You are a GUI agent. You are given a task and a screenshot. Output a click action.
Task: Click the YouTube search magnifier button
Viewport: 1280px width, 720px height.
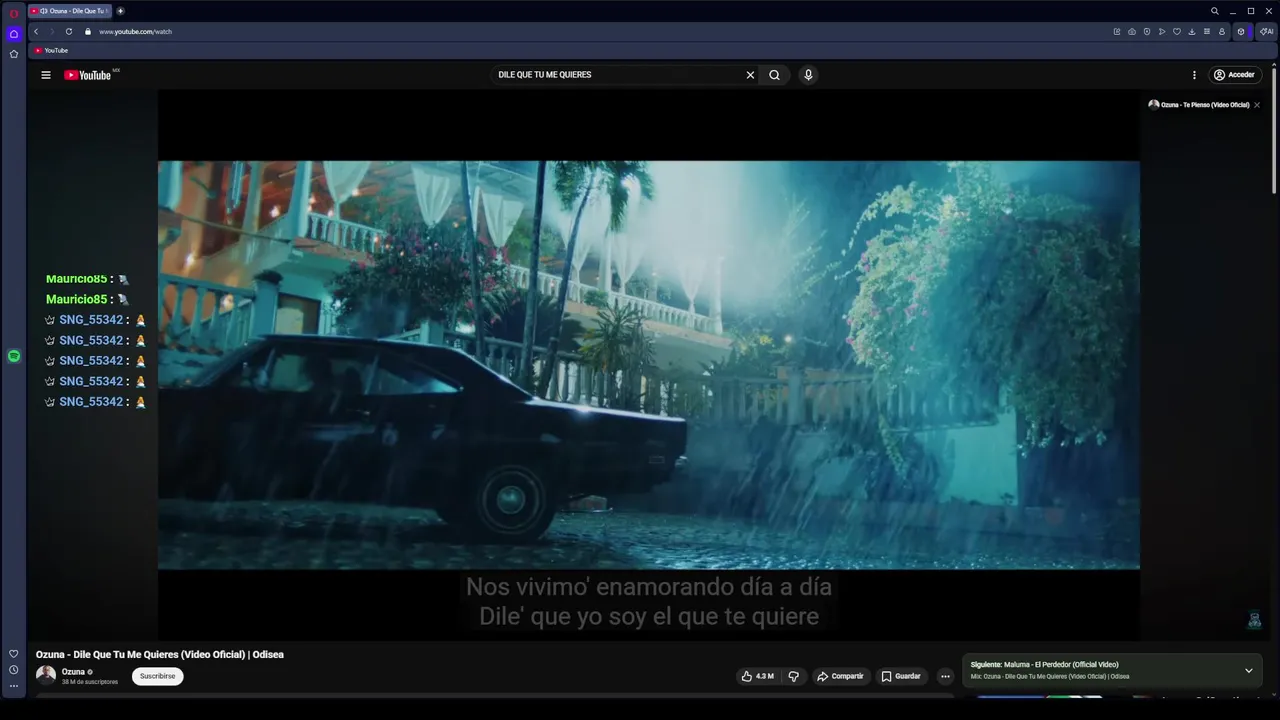click(x=774, y=75)
